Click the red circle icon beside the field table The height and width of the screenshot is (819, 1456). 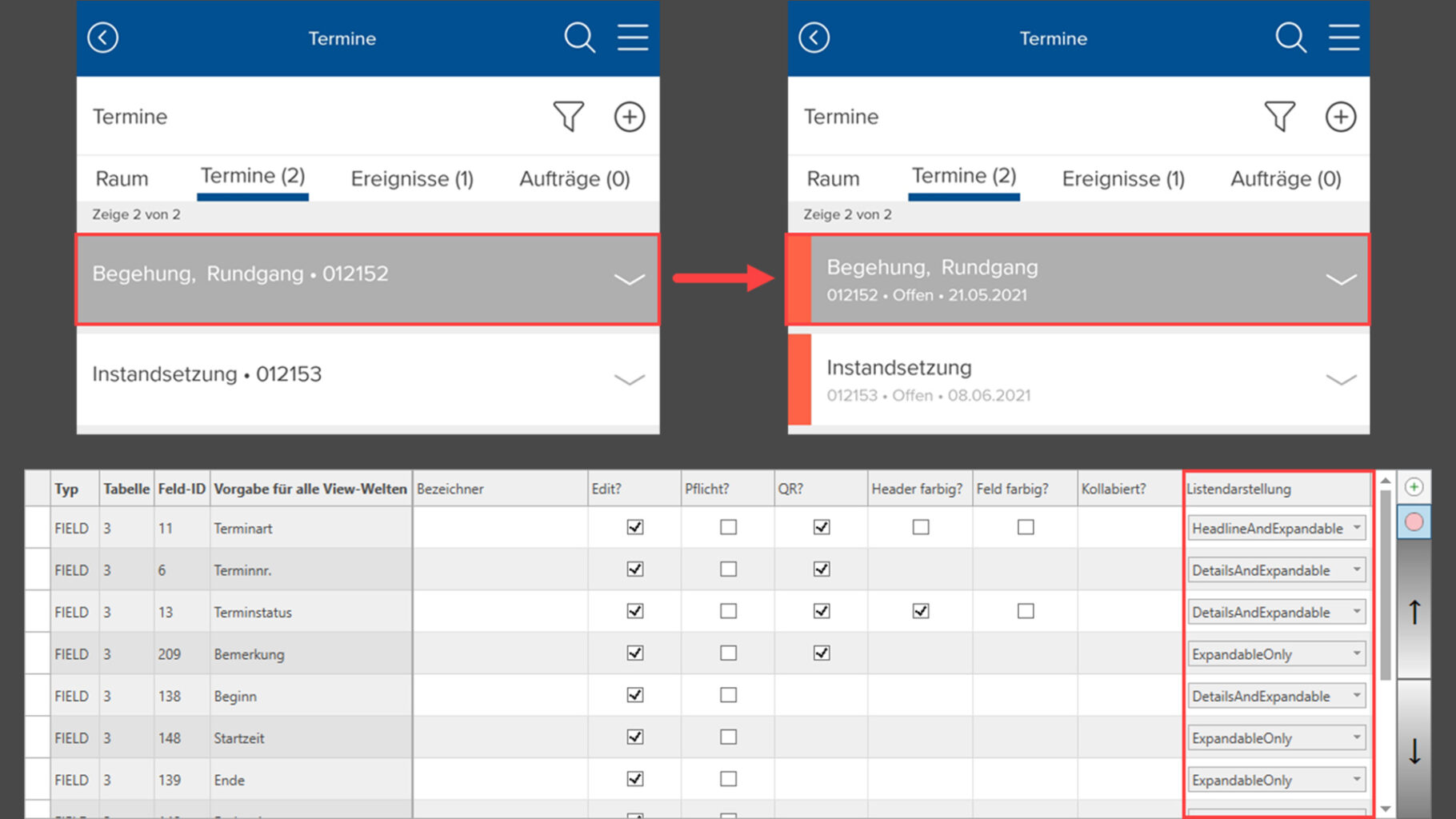(1414, 522)
